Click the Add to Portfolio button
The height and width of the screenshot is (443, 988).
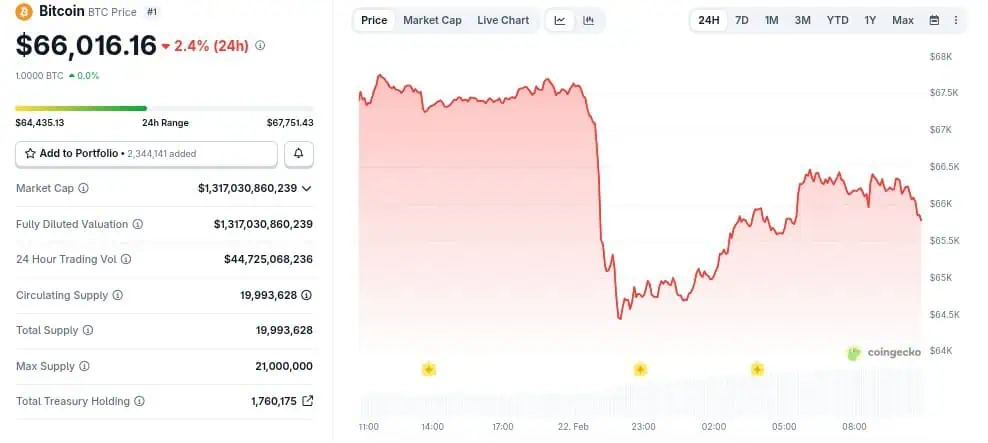click(x=146, y=154)
